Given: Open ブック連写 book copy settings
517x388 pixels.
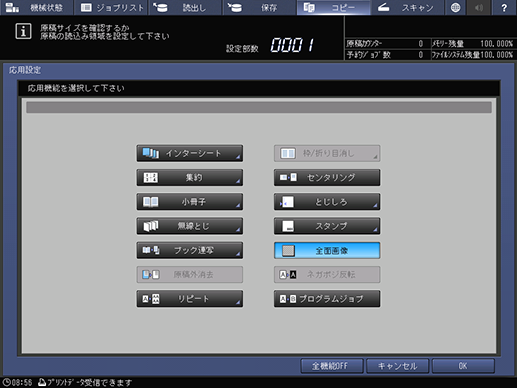Looking at the screenshot, I should (x=190, y=250).
